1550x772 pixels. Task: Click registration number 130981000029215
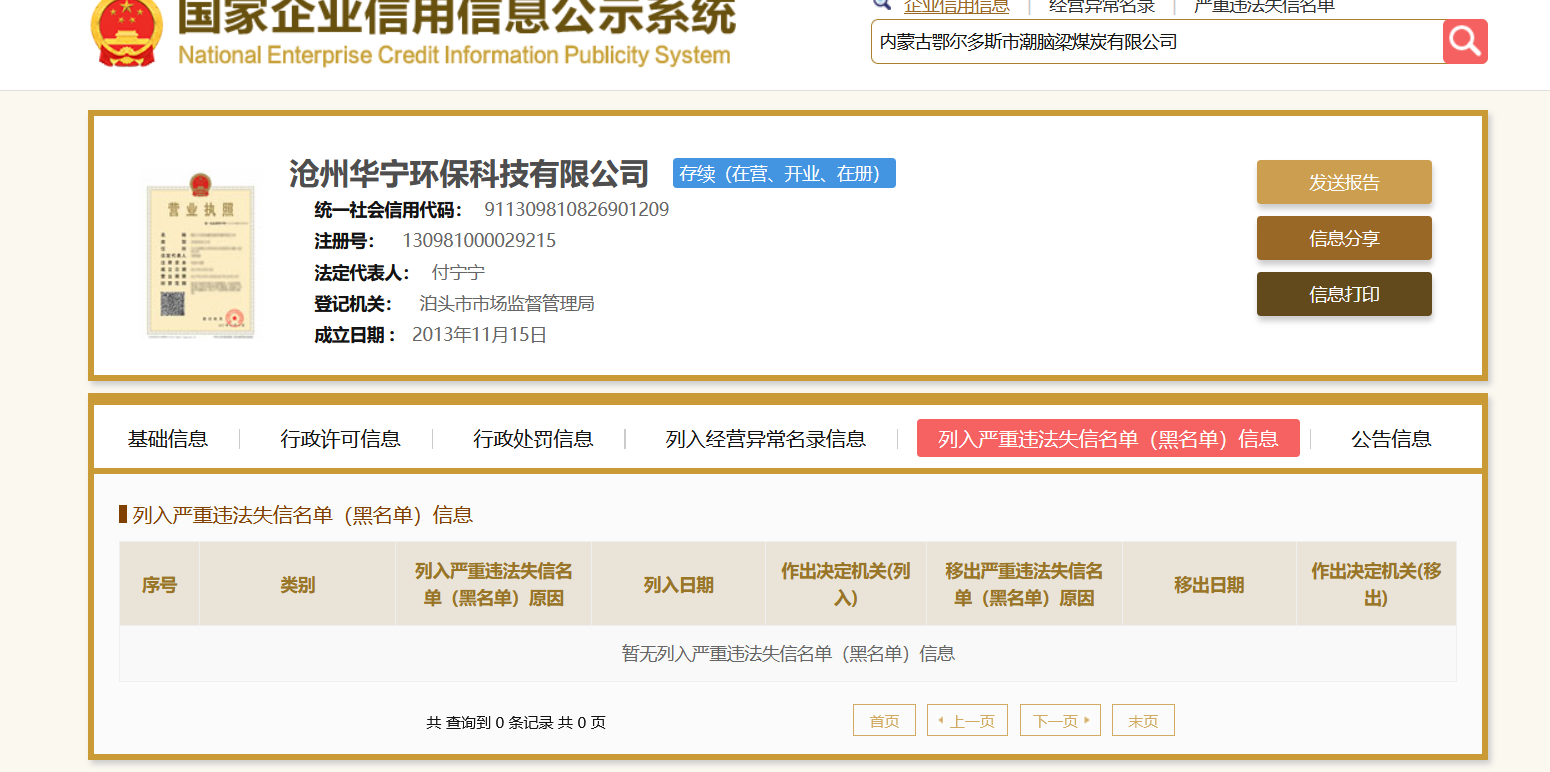click(479, 241)
